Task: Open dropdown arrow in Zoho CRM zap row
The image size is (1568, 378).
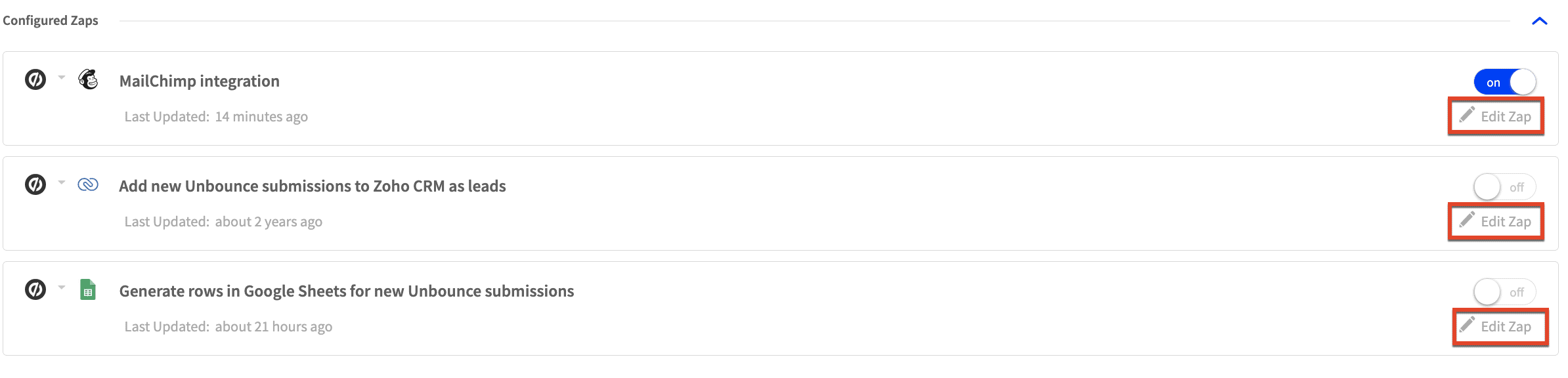Action: point(62,182)
